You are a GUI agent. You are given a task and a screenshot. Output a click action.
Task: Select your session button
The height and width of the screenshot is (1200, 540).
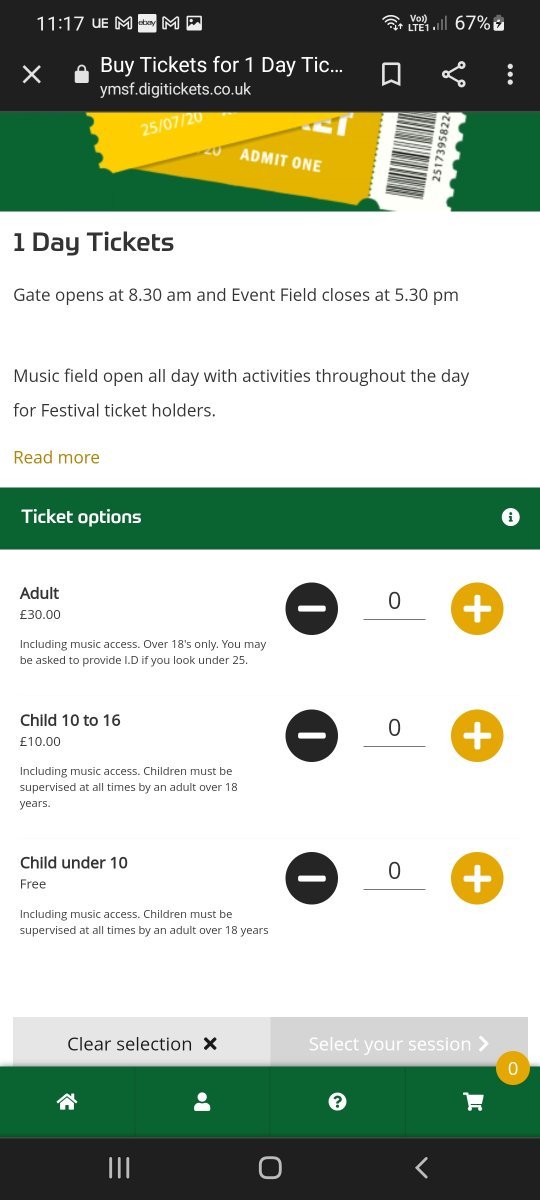(x=399, y=1042)
